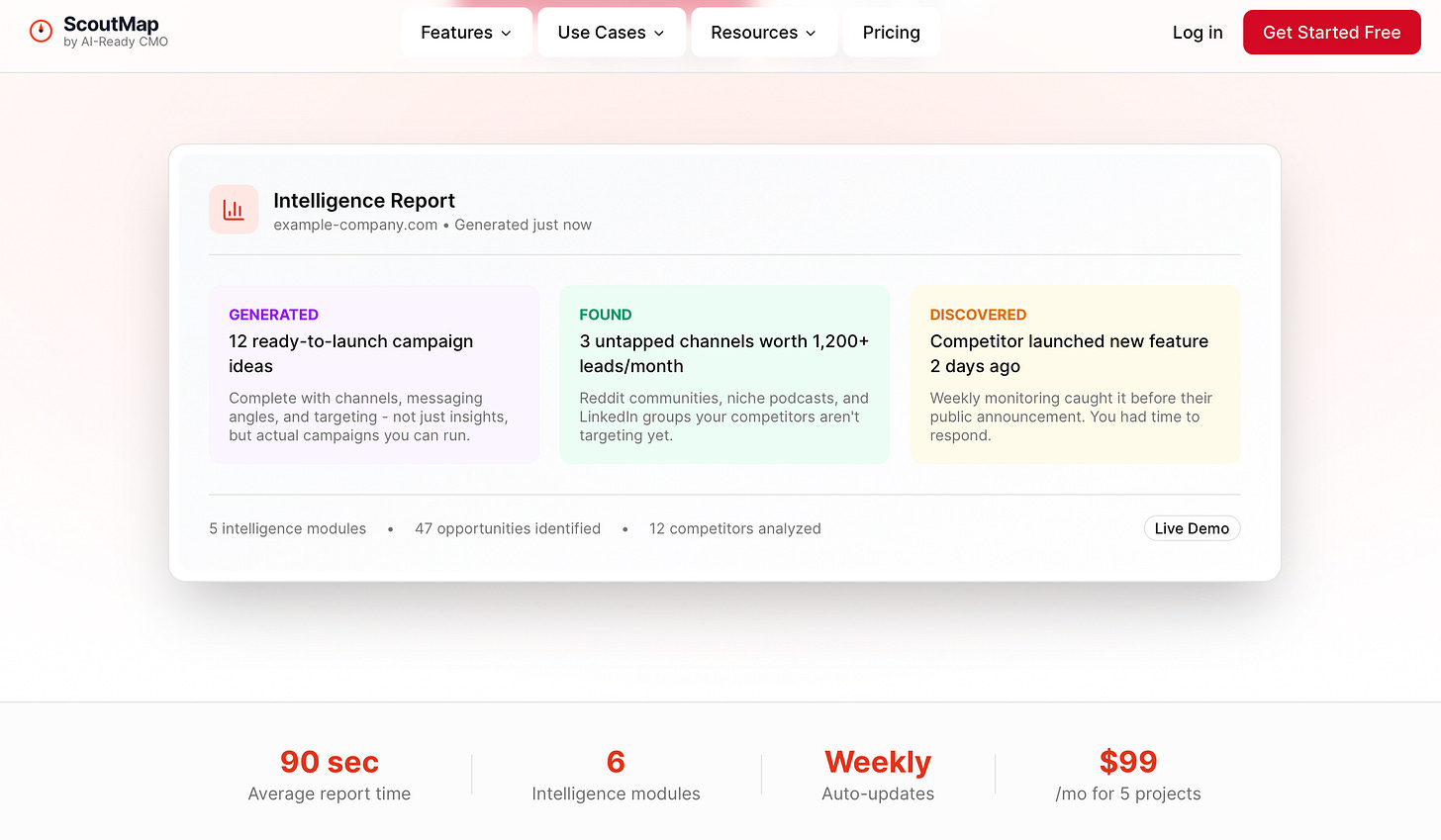Click the '90 sec' statistic
The width and height of the screenshot is (1441, 840).
click(x=330, y=762)
